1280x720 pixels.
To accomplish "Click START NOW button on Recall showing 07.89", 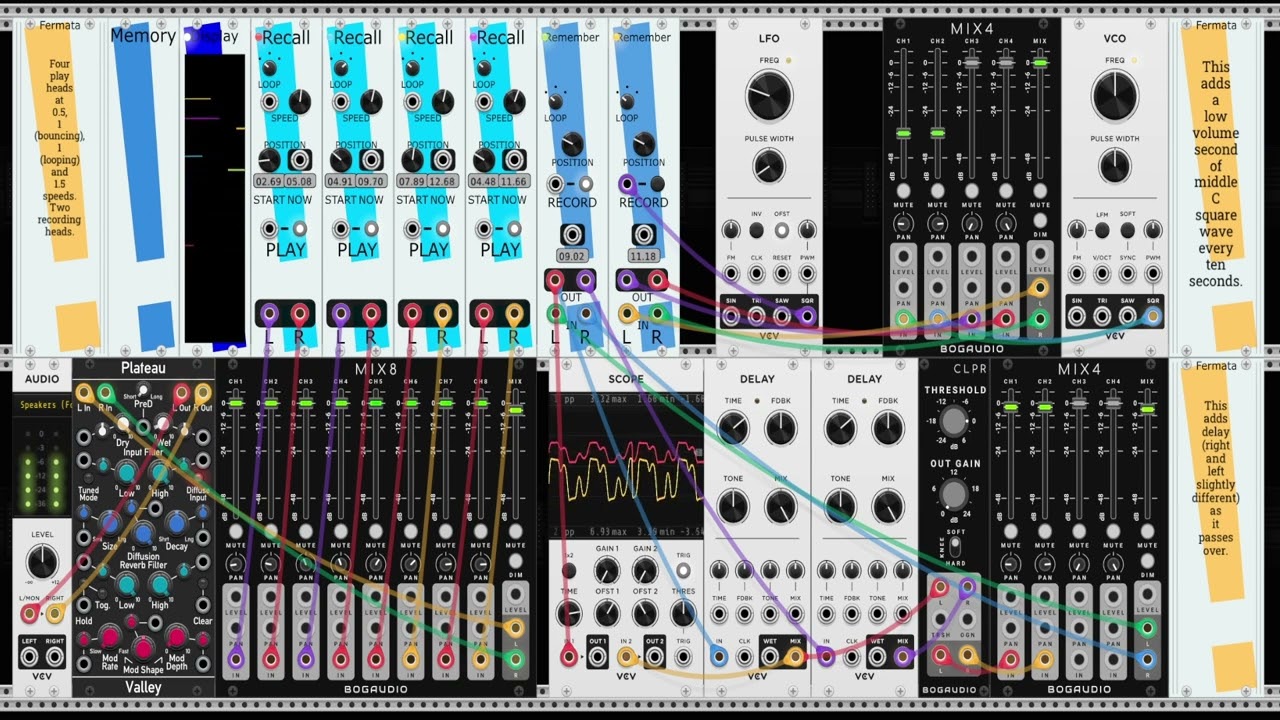I will coord(442,229).
